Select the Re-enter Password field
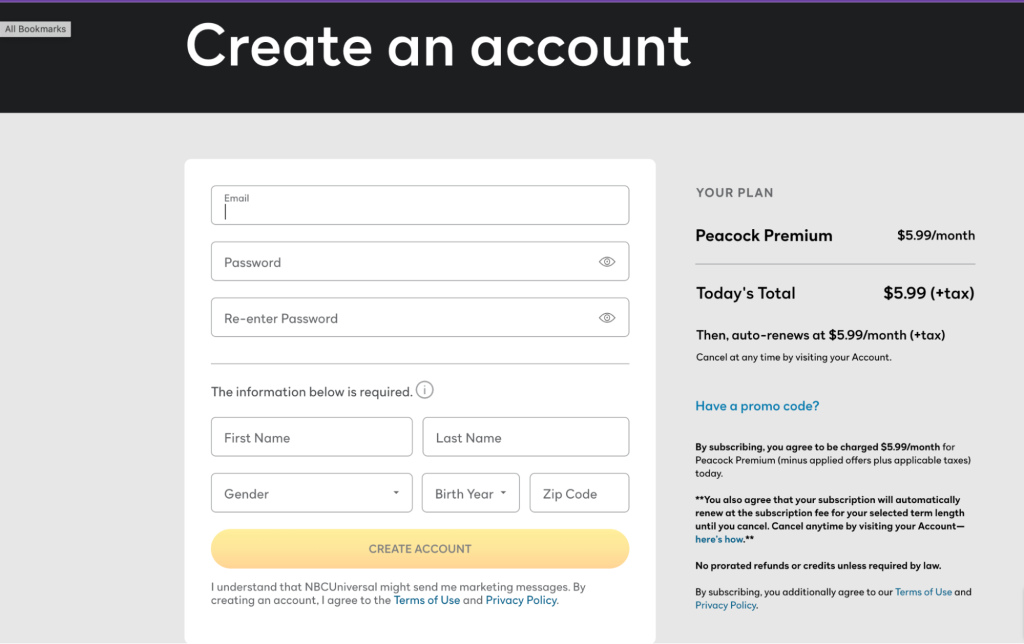The width and height of the screenshot is (1024, 644). [x=400, y=318]
